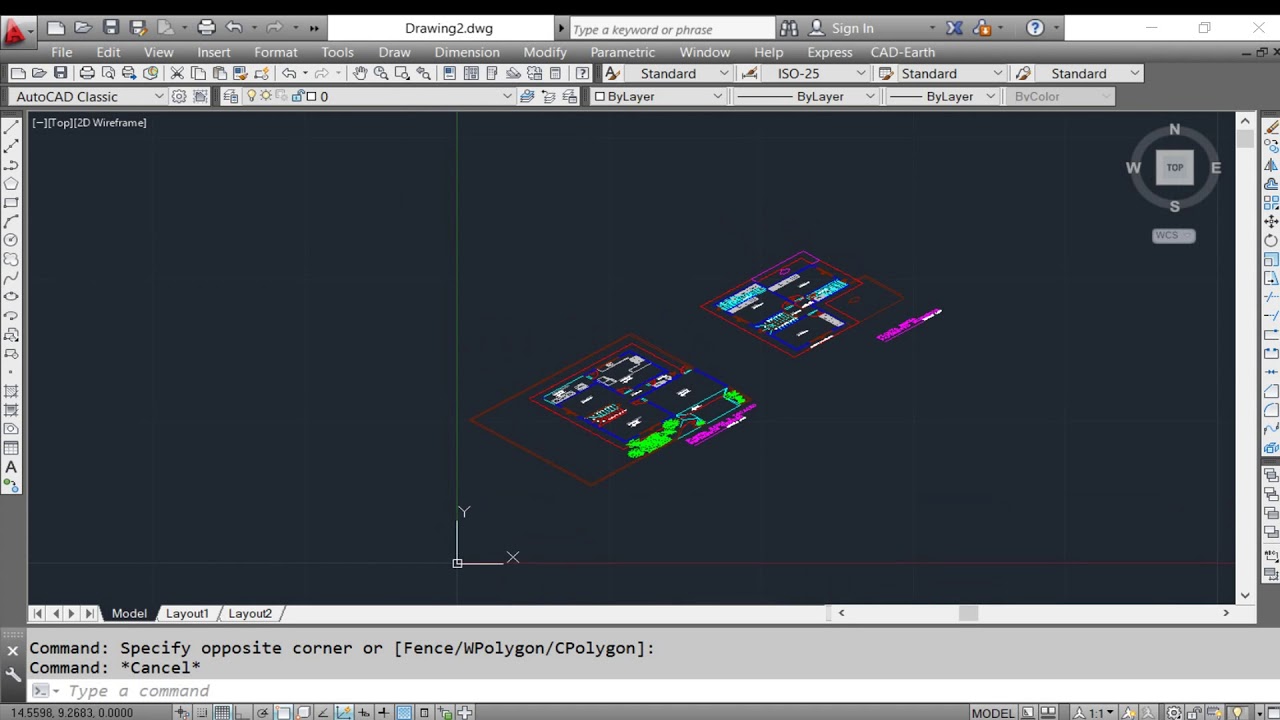Viewport: 1280px width, 720px height.
Task: Toggle Ortho mode in status bar
Action: coord(242,712)
